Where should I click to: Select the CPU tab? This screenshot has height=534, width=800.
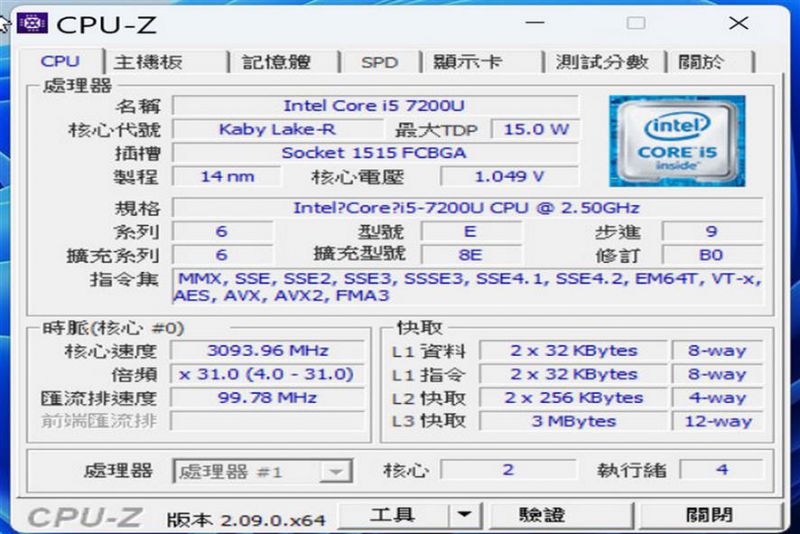60,61
